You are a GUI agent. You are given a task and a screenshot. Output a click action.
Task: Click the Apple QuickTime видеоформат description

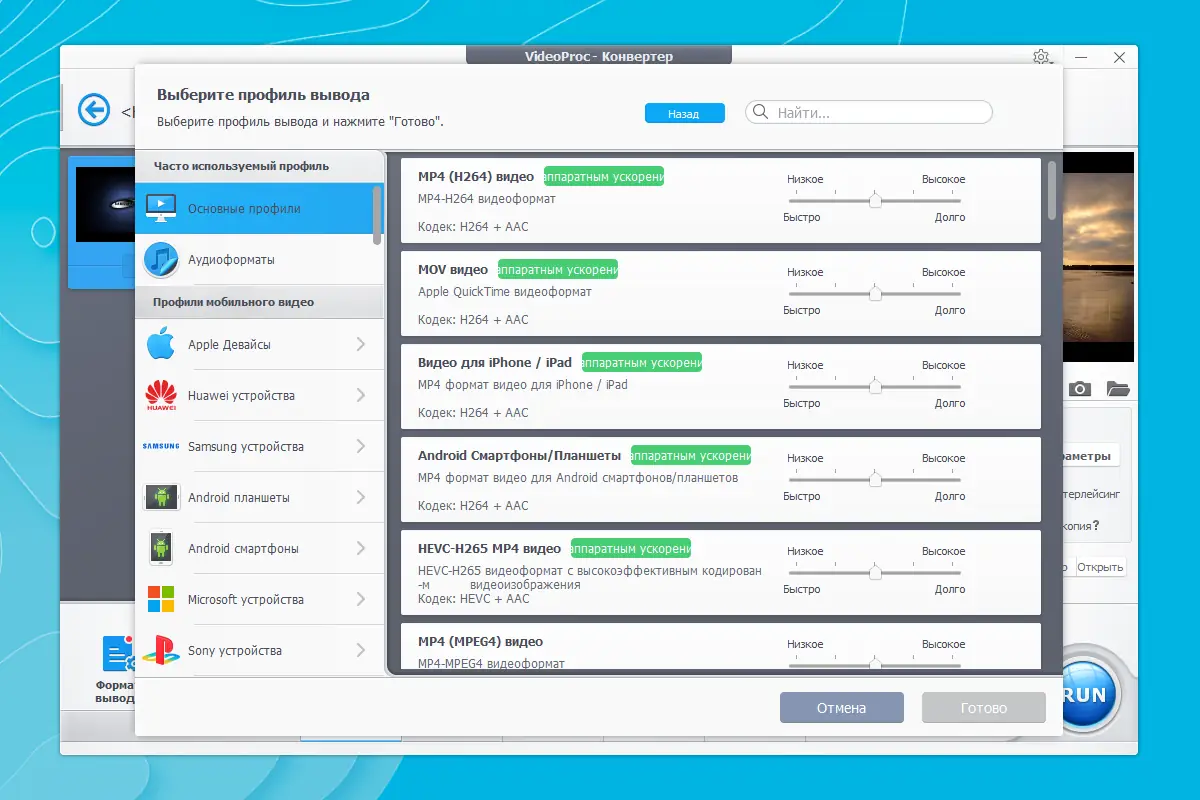click(x=505, y=292)
